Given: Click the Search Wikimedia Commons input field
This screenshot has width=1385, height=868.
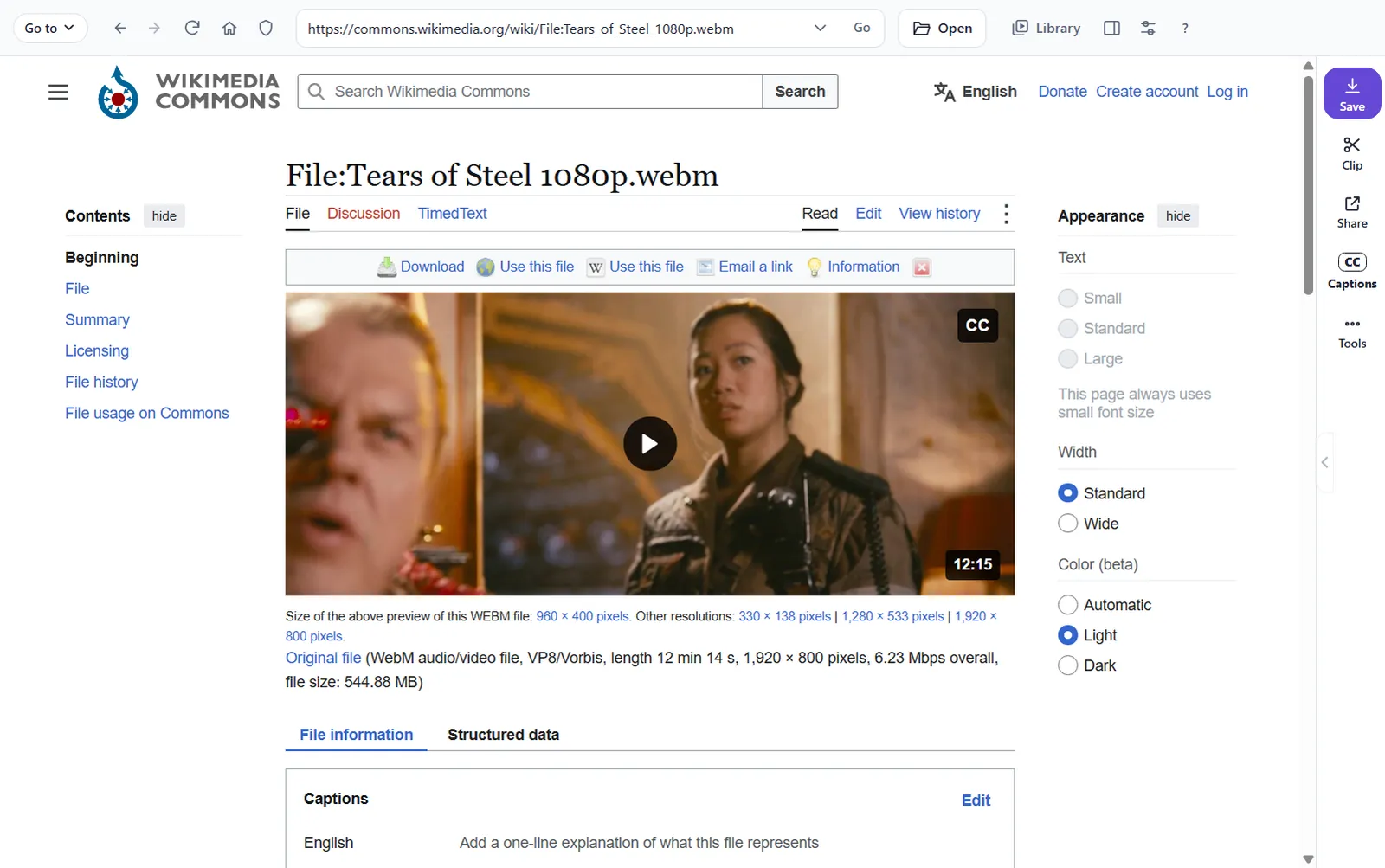Looking at the screenshot, I should click(530, 92).
